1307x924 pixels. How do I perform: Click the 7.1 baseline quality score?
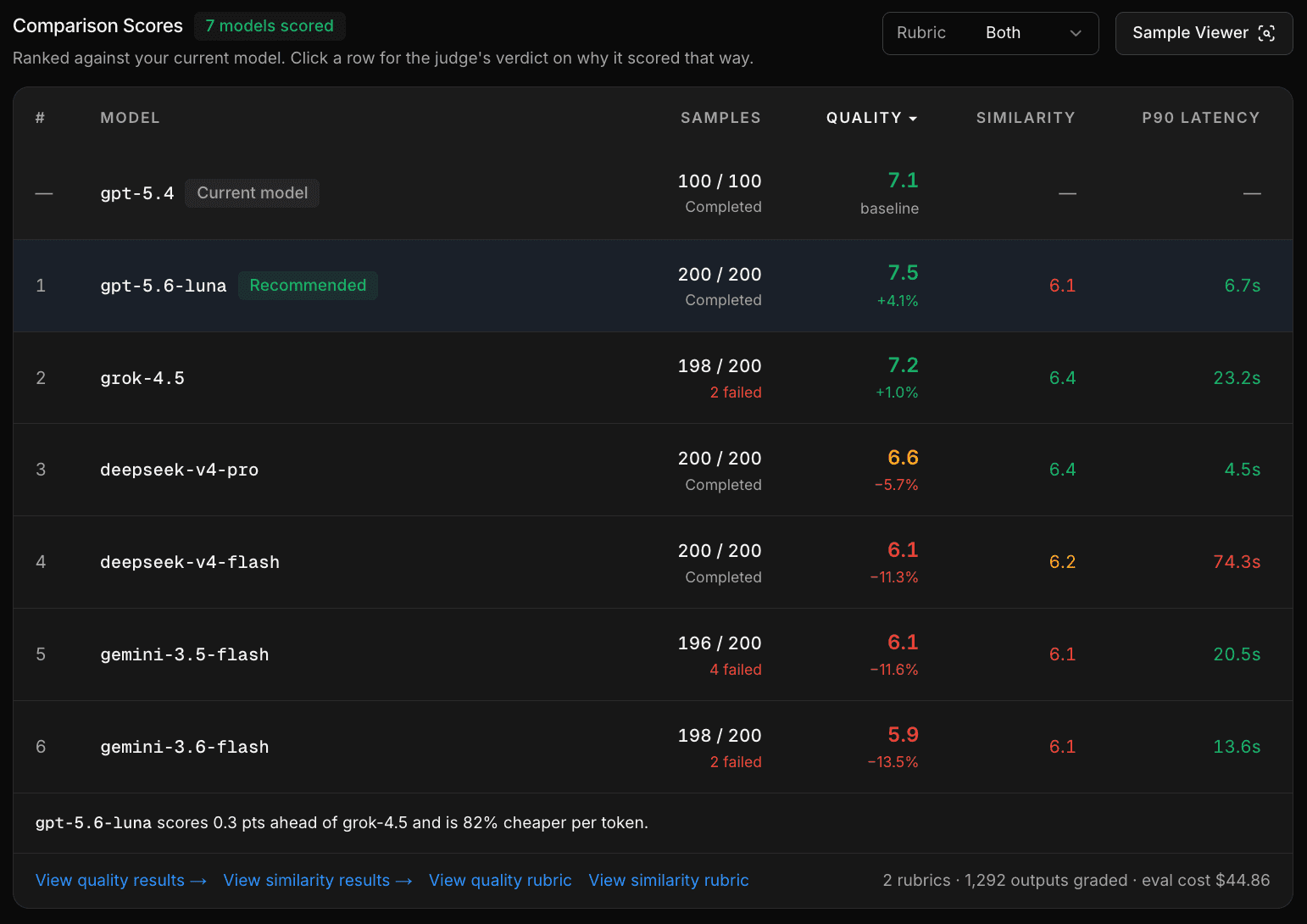coord(903,181)
